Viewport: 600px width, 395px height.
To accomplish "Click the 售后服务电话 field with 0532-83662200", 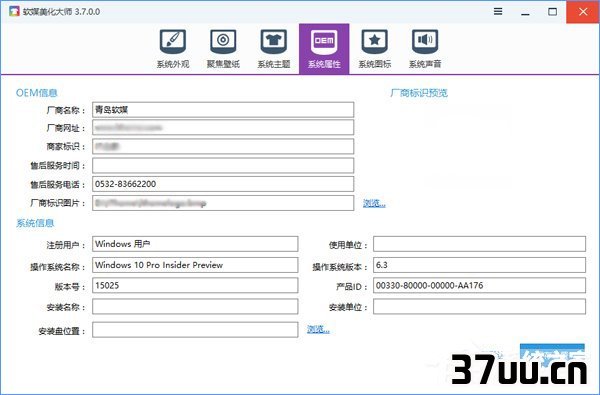I will [x=223, y=184].
